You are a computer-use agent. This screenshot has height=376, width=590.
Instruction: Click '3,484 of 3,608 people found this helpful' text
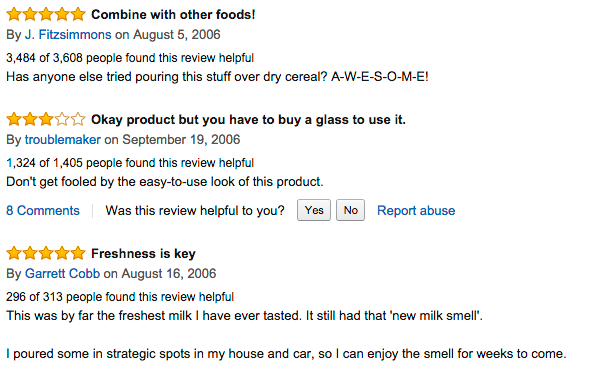pyautogui.click(x=130, y=58)
